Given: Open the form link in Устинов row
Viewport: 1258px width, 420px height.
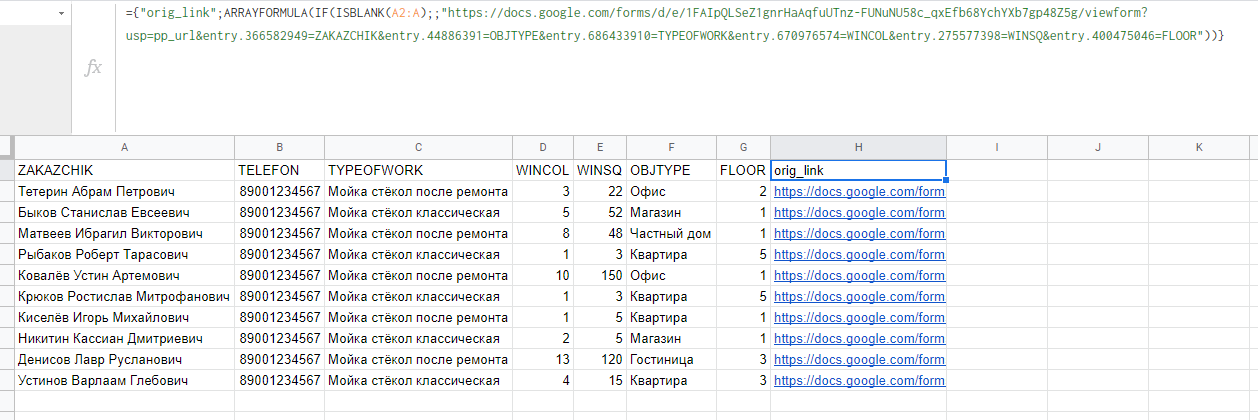Looking at the screenshot, I should point(859,380).
